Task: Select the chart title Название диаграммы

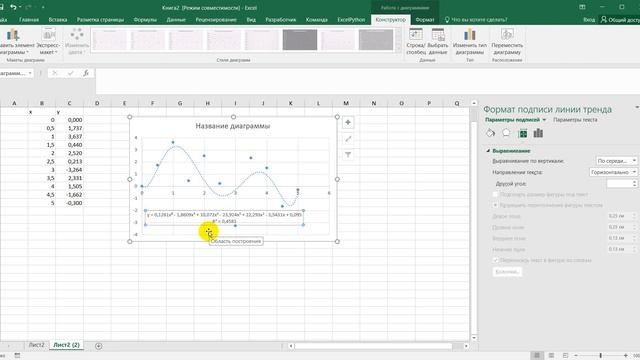Action: tap(233, 126)
